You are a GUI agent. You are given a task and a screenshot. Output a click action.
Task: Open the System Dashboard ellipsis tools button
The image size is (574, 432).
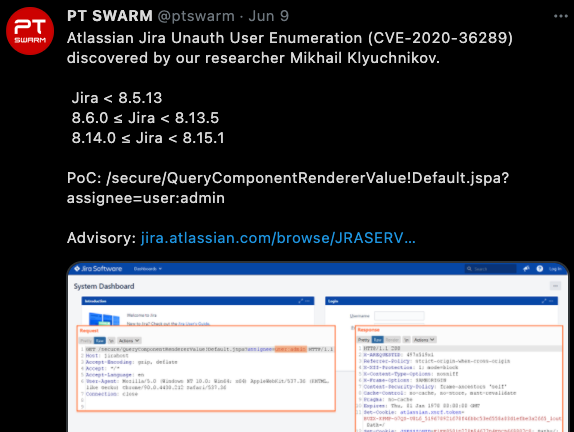pyautogui.click(x=555, y=286)
